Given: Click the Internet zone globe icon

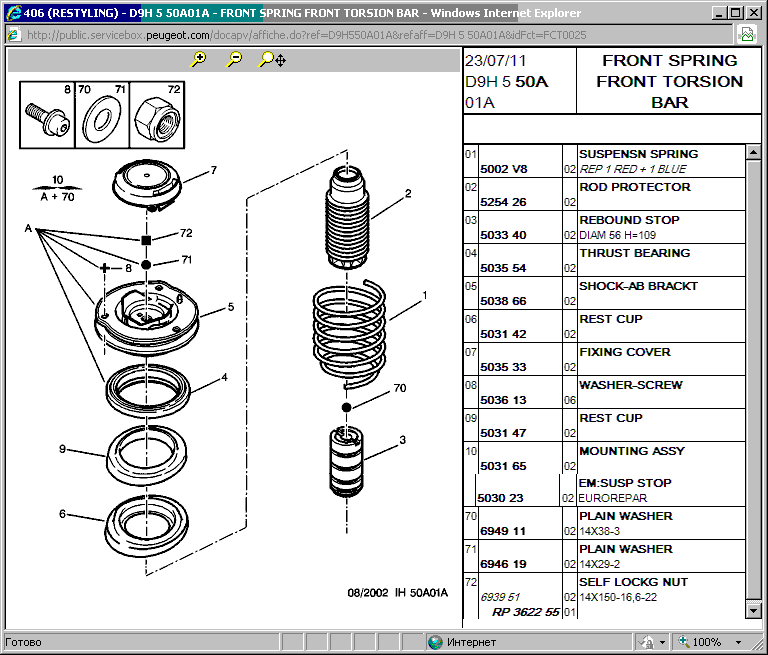Looking at the screenshot, I should [x=435, y=642].
